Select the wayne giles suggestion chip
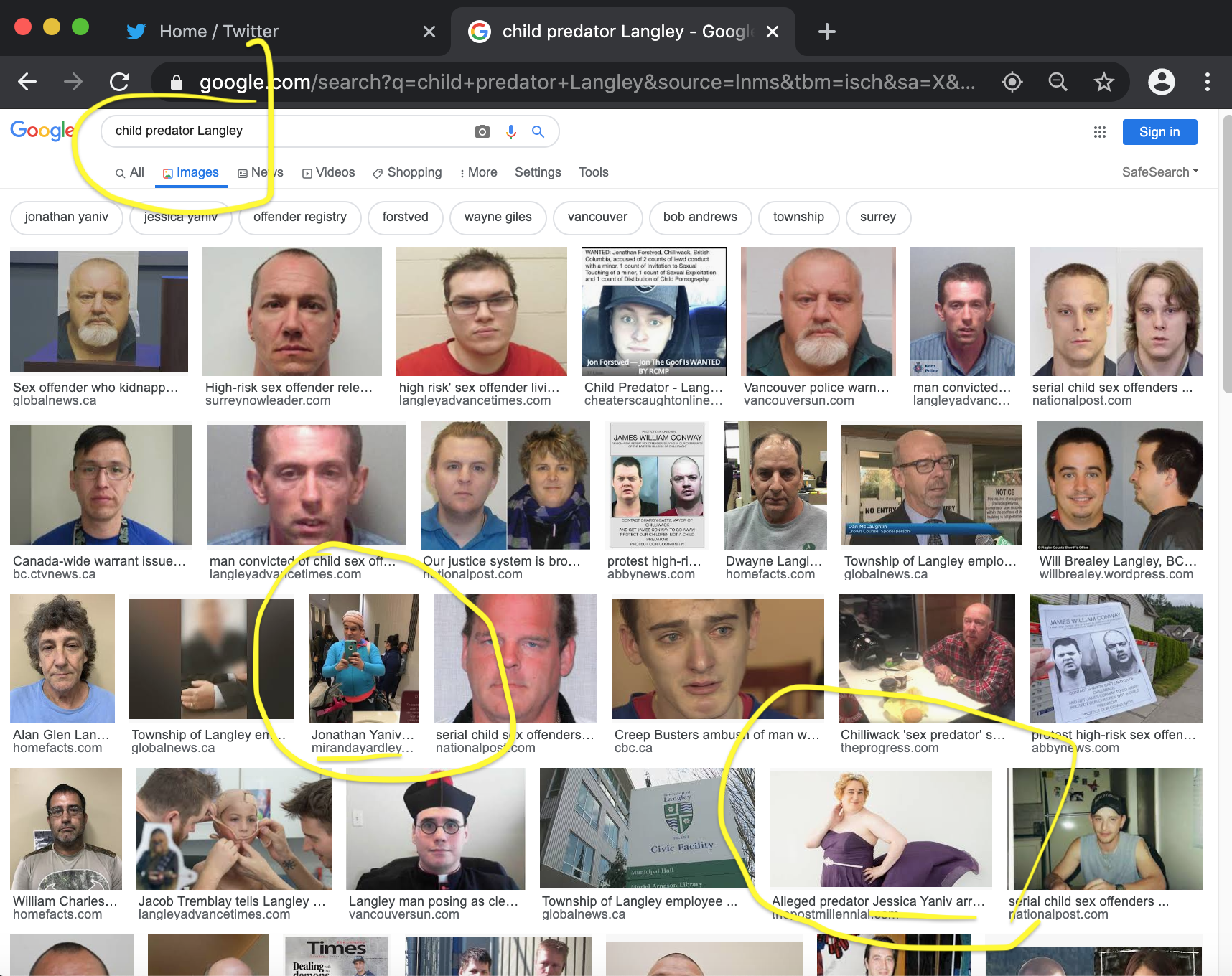The width and height of the screenshot is (1232, 976). pyautogui.click(x=498, y=217)
